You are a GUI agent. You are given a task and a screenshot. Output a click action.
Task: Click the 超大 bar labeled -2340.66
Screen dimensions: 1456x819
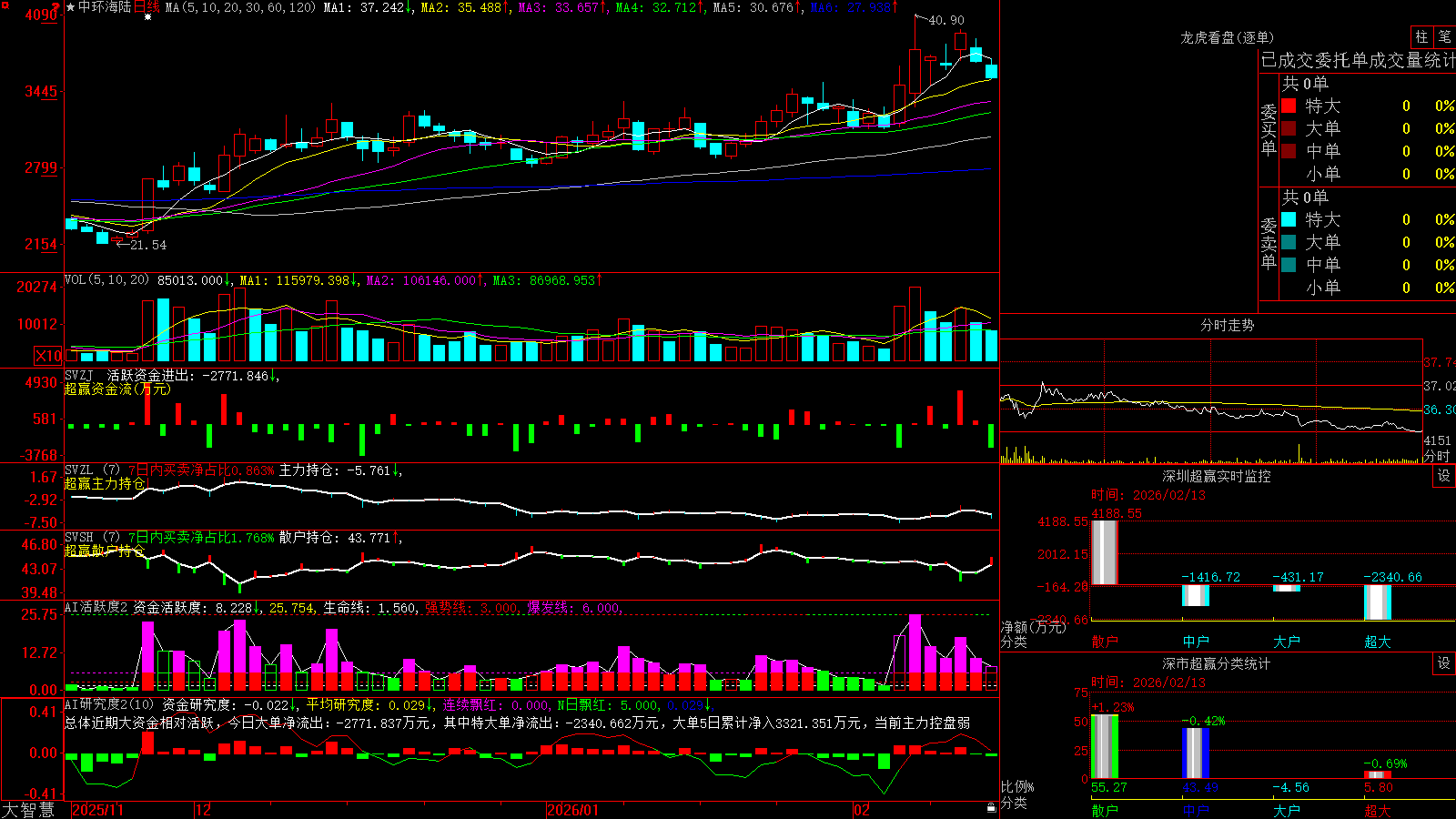coord(1378,602)
